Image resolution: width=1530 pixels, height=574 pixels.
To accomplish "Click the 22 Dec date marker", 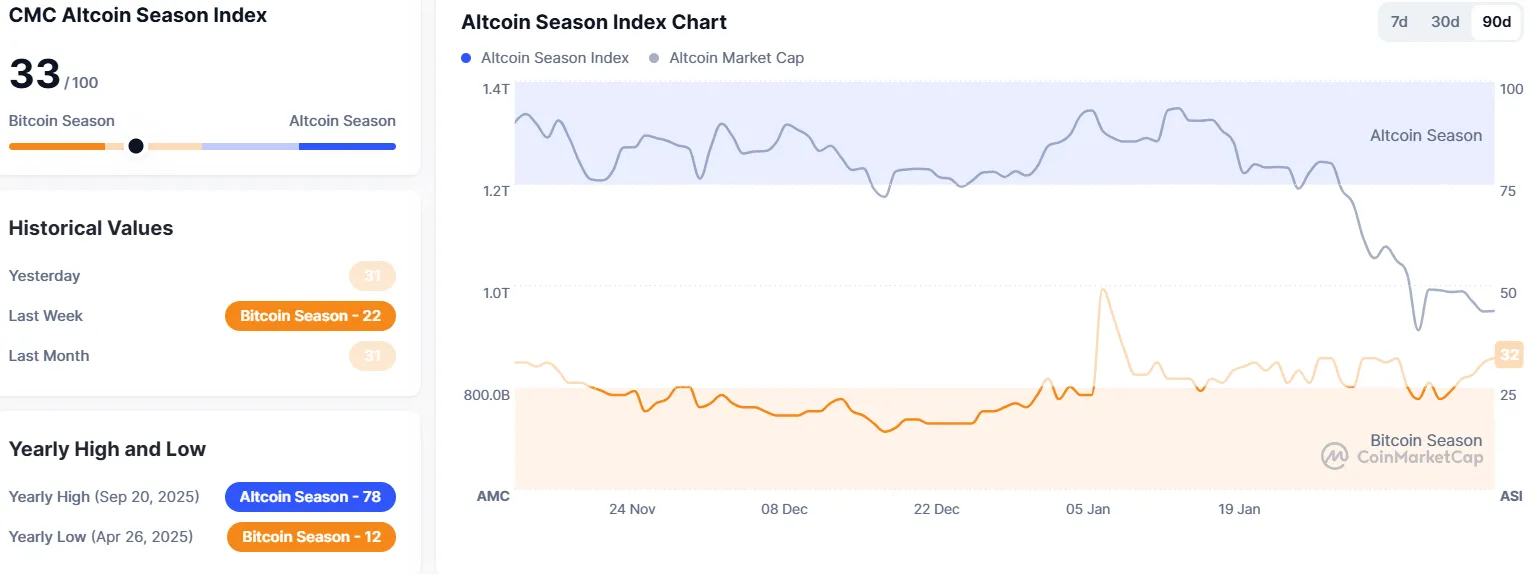I will click(x=936, y=509).
